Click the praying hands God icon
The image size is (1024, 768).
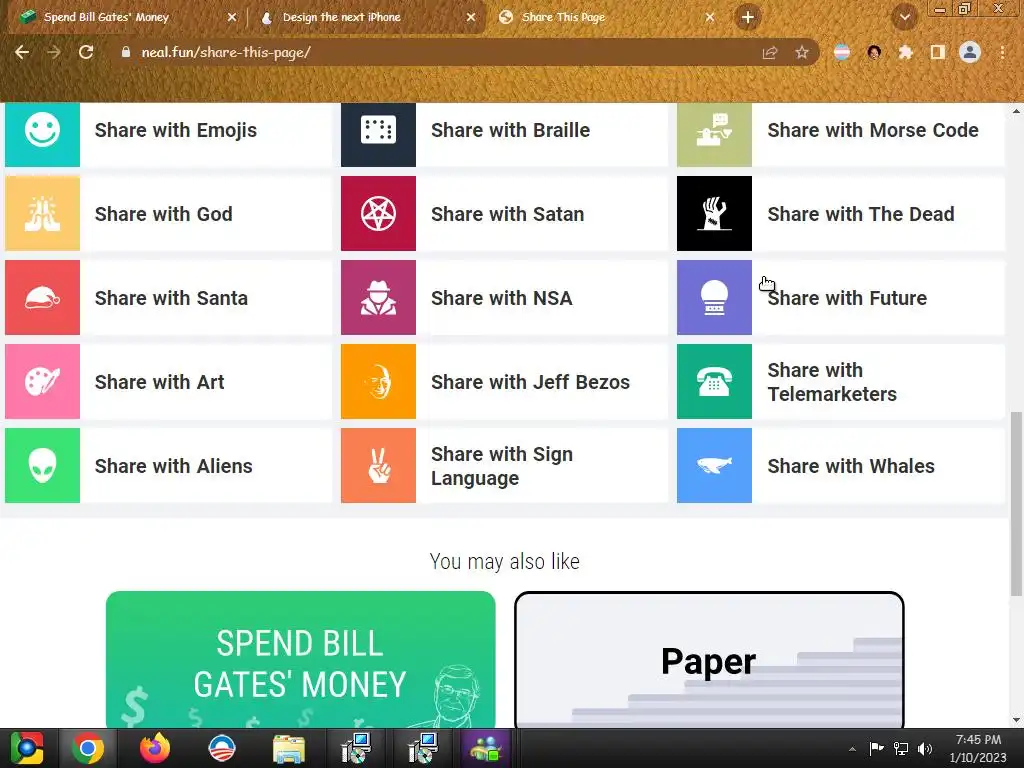pyautogui.click(x=42, y=214)
